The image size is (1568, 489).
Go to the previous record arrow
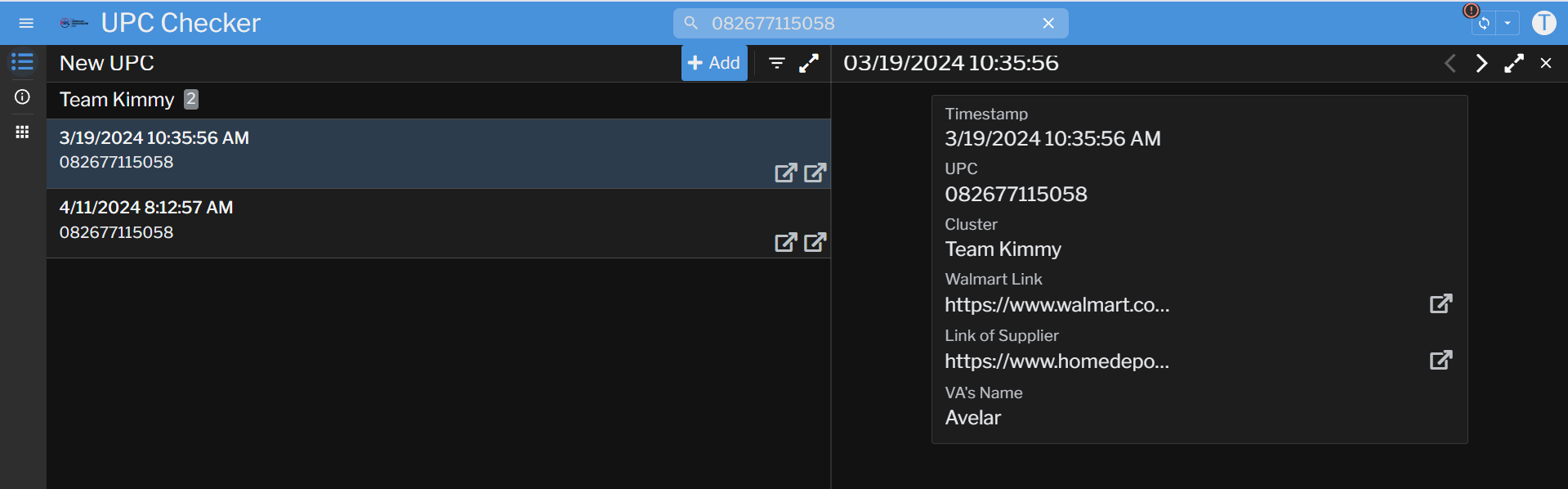click(x=1450, y=63)
